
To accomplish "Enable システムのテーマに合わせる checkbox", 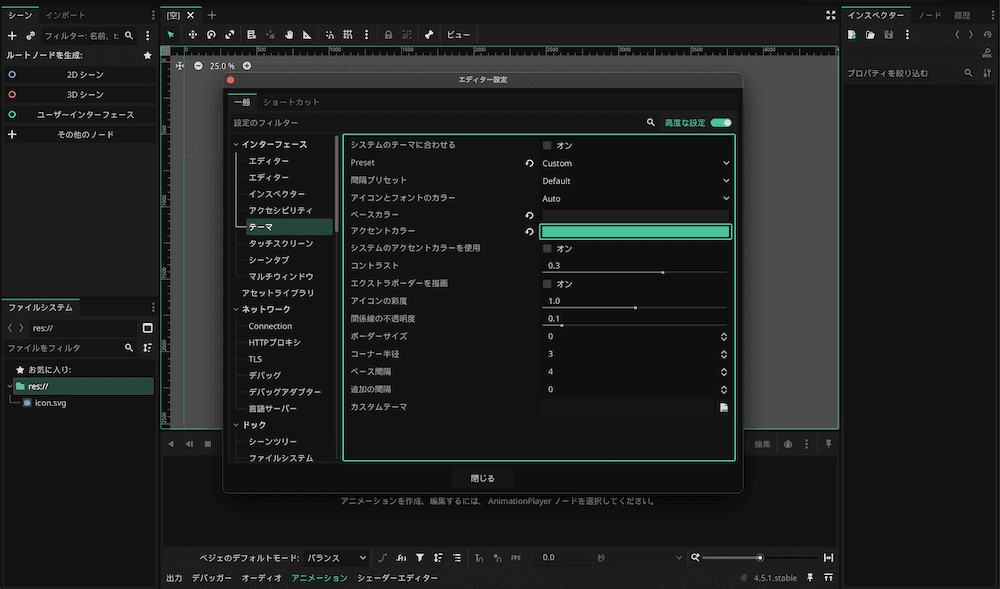I will pyautogui.click(x=548, y=144).
